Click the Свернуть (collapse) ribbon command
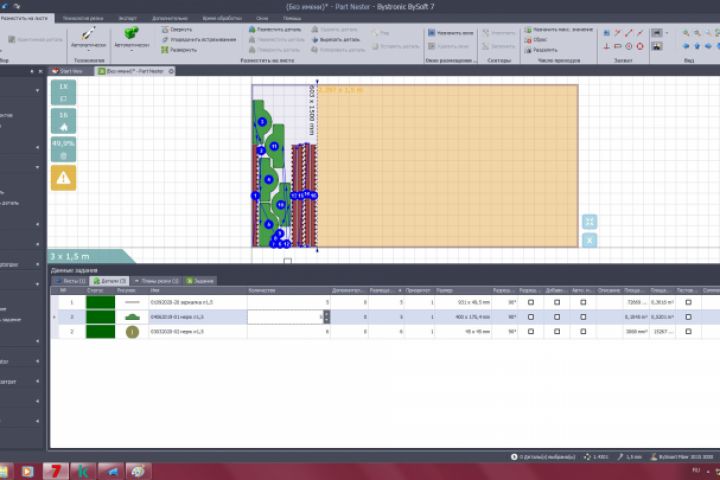 (x=177, y=29)
